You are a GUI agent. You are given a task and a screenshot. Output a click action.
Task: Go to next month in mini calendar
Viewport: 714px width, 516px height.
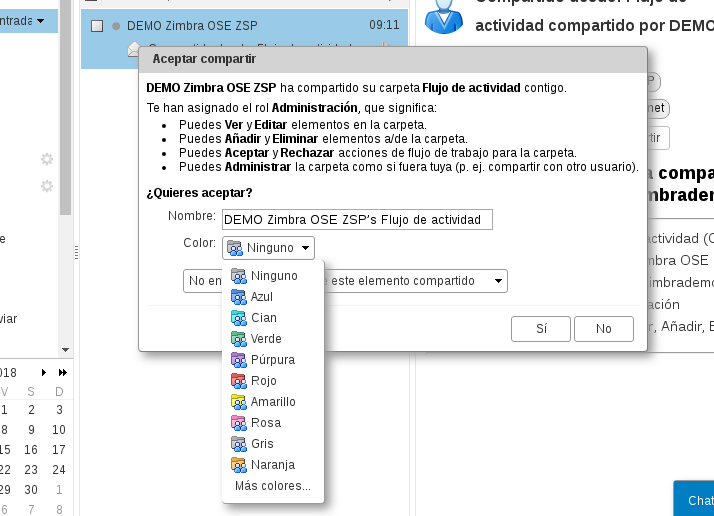point(44,373)
